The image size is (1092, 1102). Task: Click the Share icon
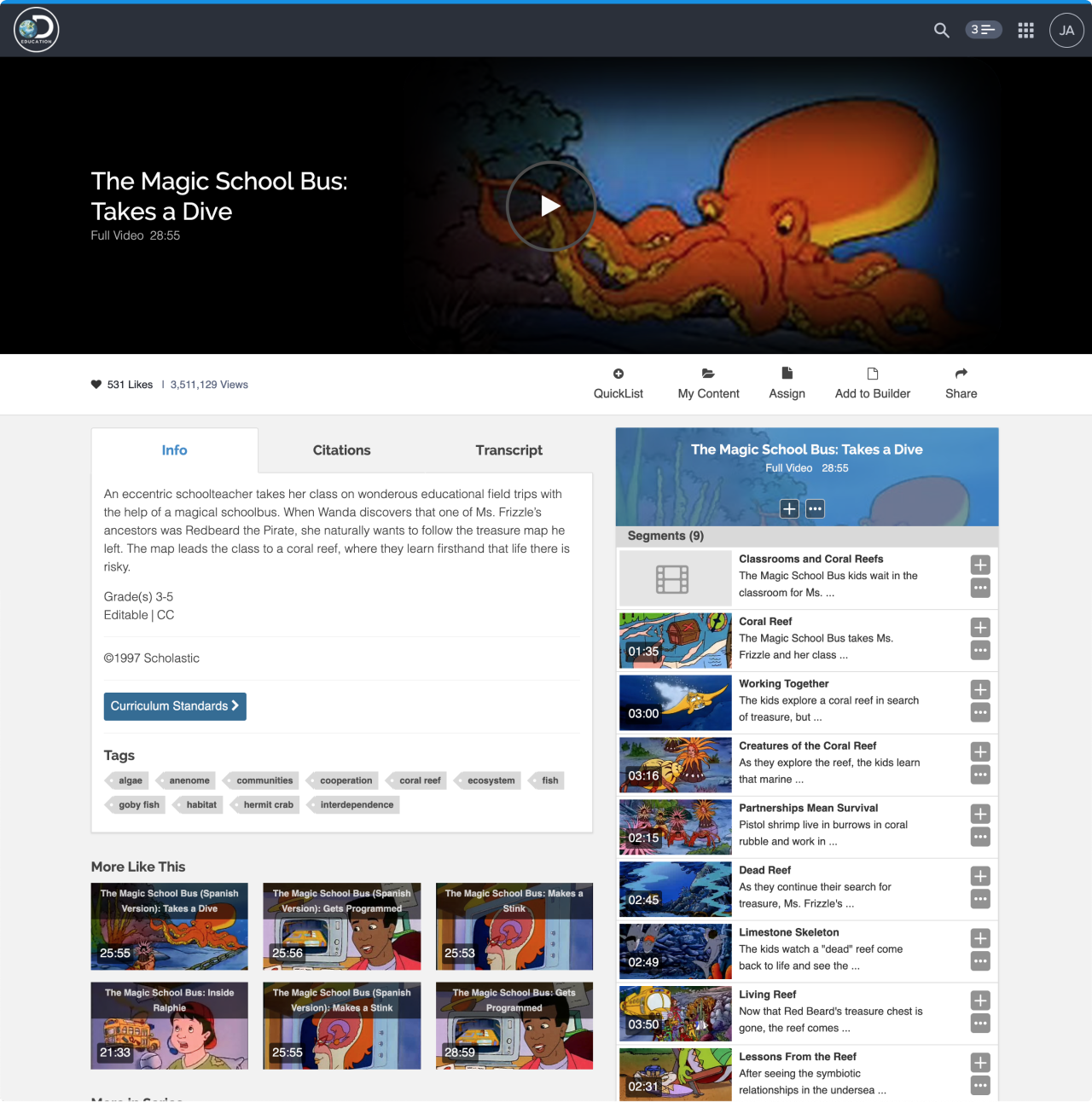point(961,382)
